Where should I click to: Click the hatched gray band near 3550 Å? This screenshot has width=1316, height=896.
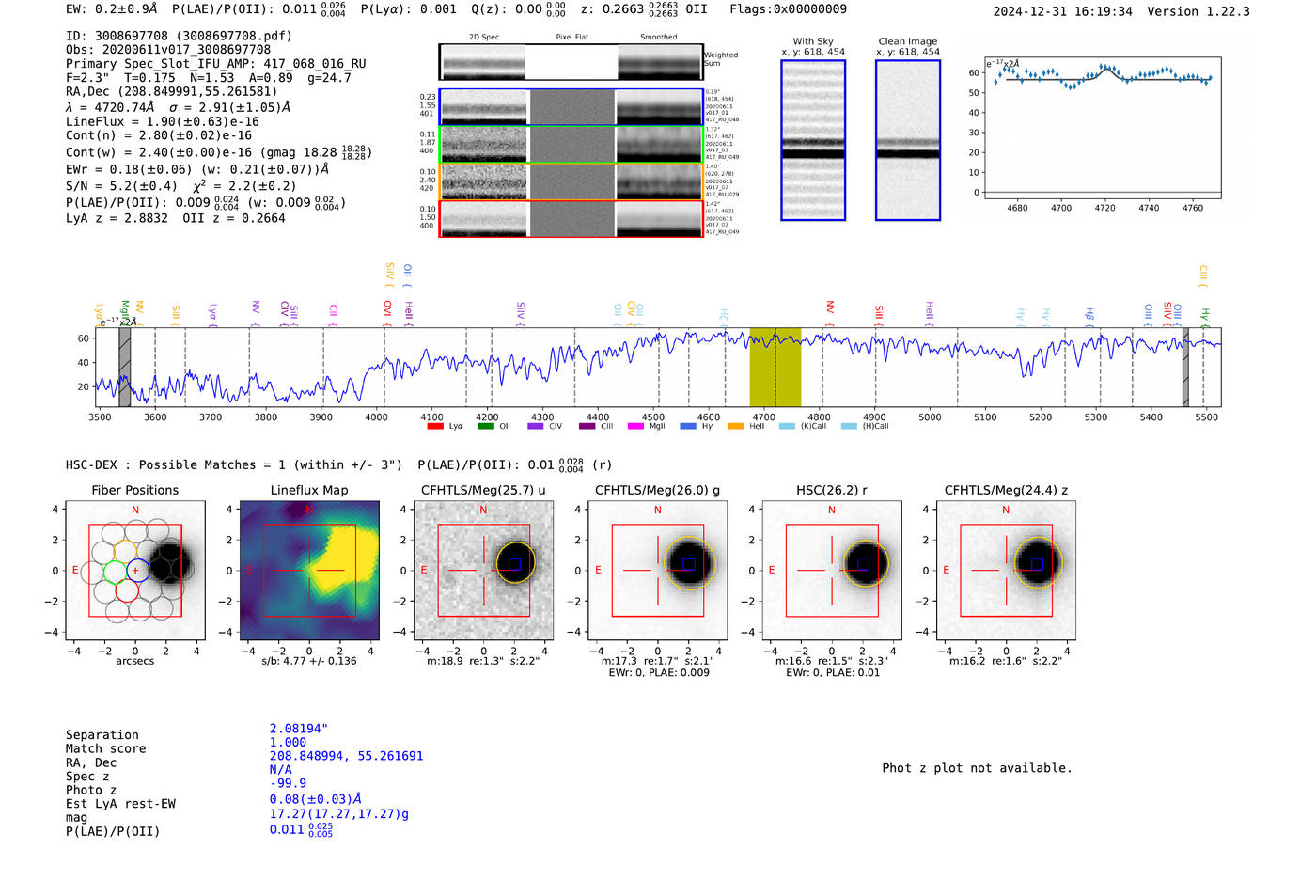(125, 368)
